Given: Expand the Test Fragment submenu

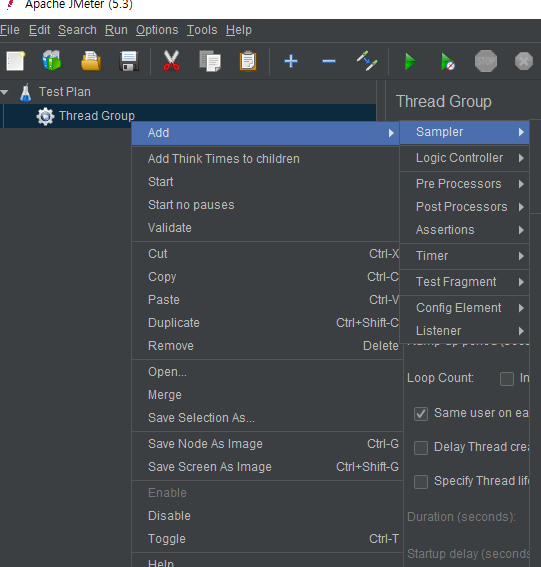Looking at the screenshot, I should (464, 282).
